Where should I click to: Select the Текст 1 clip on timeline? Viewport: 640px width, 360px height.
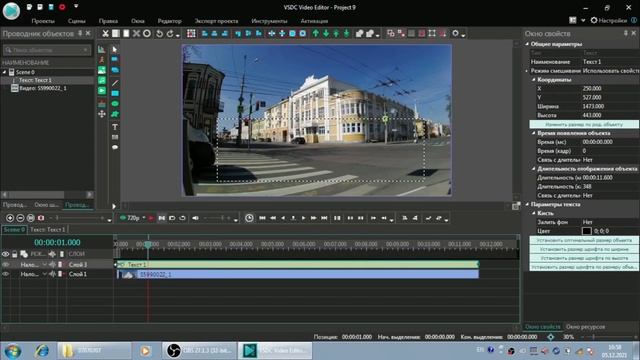point(298,264)
